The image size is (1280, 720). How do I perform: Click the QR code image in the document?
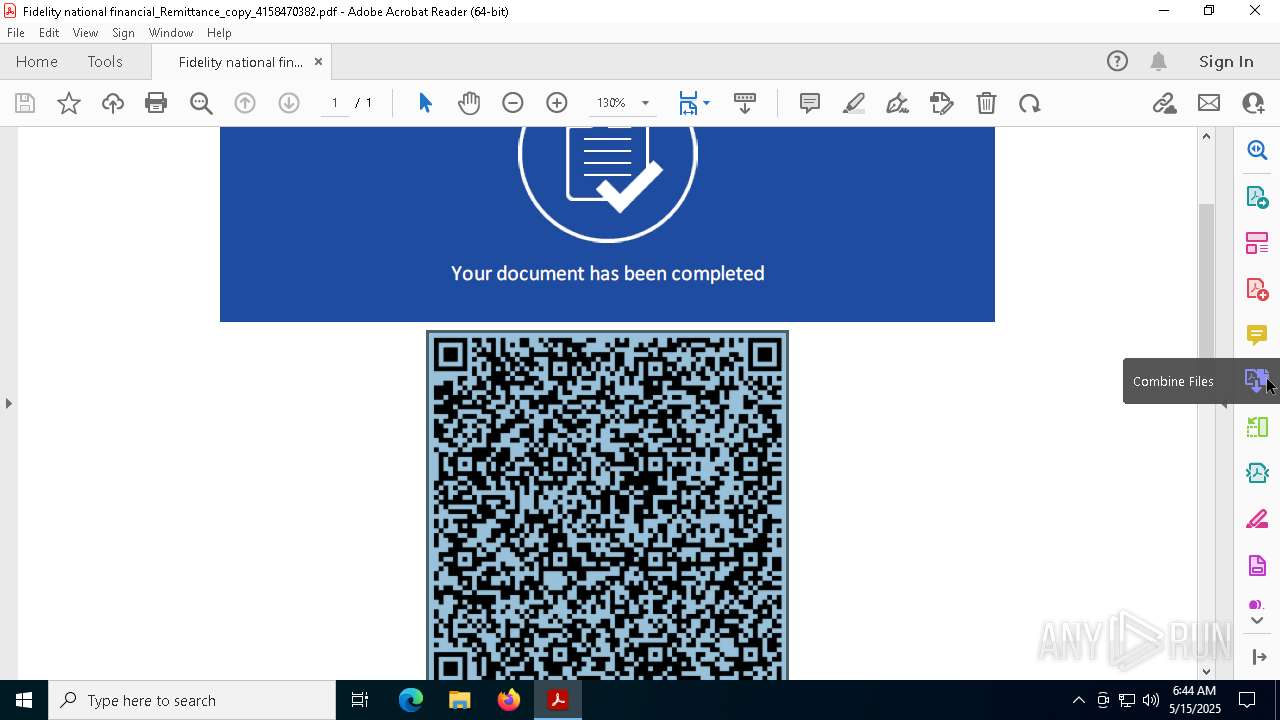[607, 505]
